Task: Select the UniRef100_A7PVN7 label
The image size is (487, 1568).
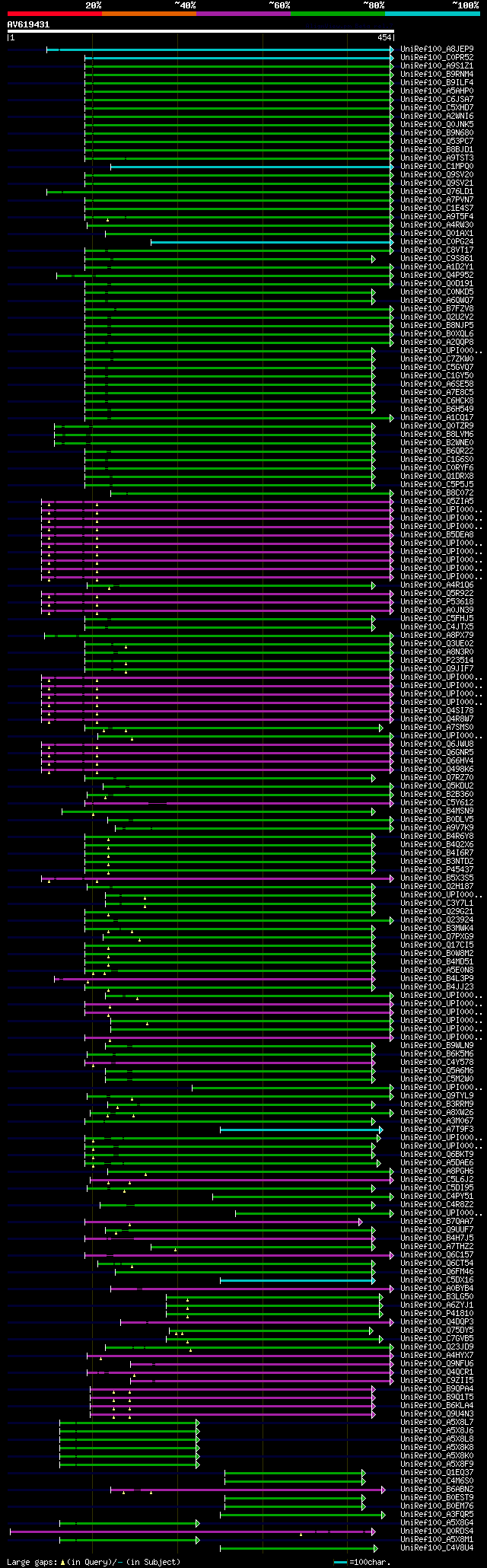Action: click(437, 200)
